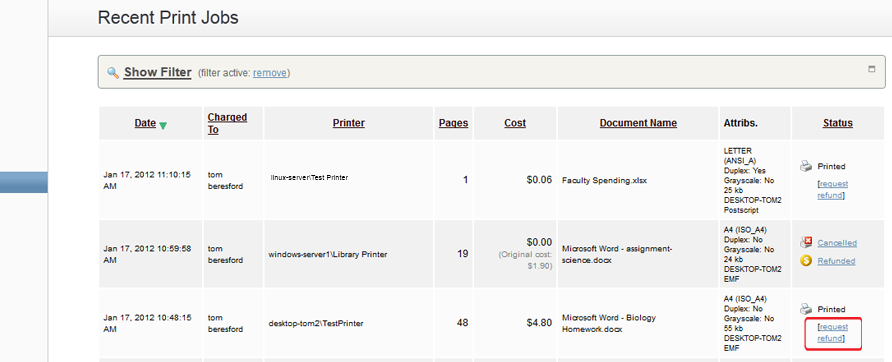Request refund for Faculty Spending.xlsx job
Viewport: 892px width, 362px height.
tap(832, 190)
